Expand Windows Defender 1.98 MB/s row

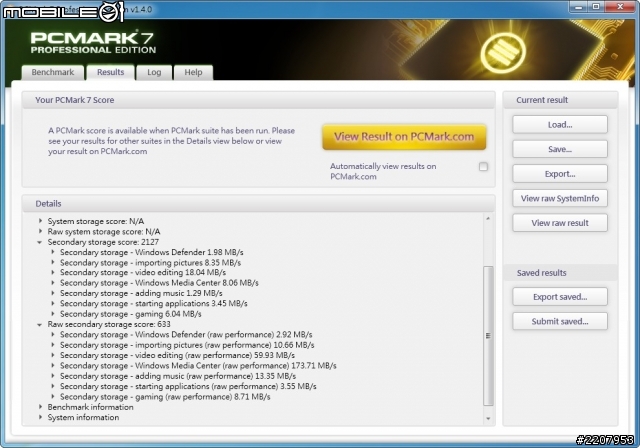point(53,252)
